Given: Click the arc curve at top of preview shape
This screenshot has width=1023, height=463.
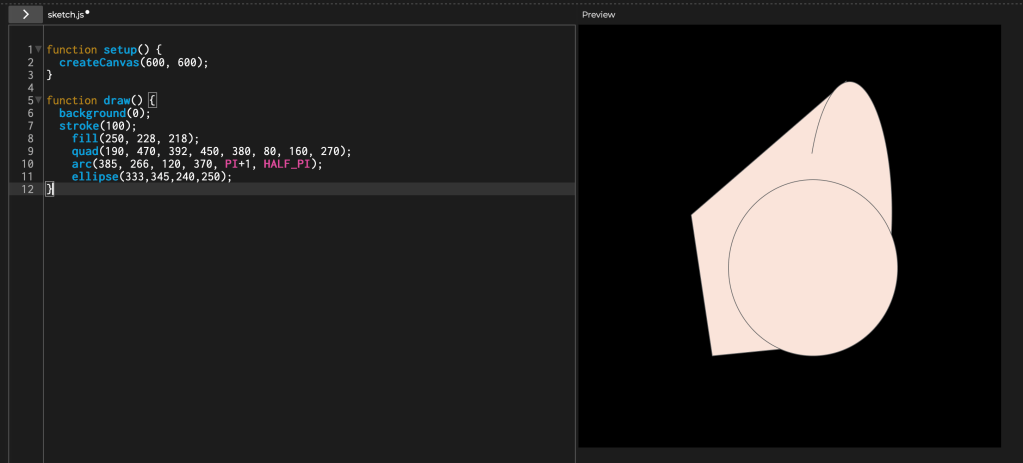Looking at the screenshot, I should pos(818,120).
